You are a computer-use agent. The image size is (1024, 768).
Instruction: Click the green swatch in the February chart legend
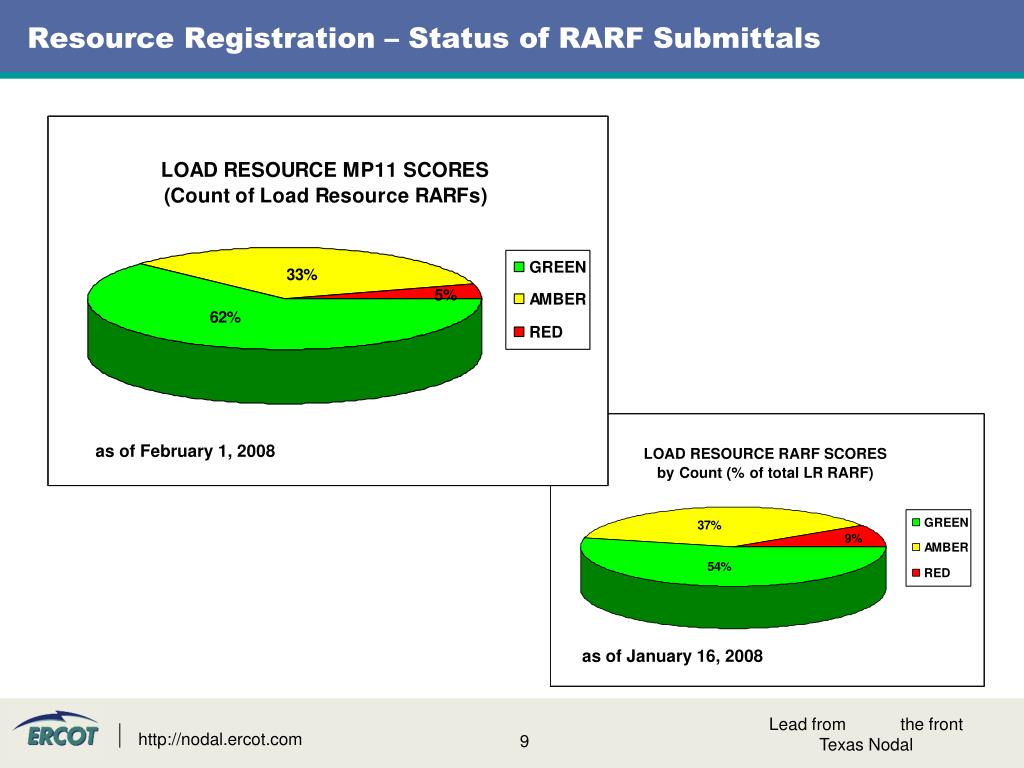(x=519, y=267)
